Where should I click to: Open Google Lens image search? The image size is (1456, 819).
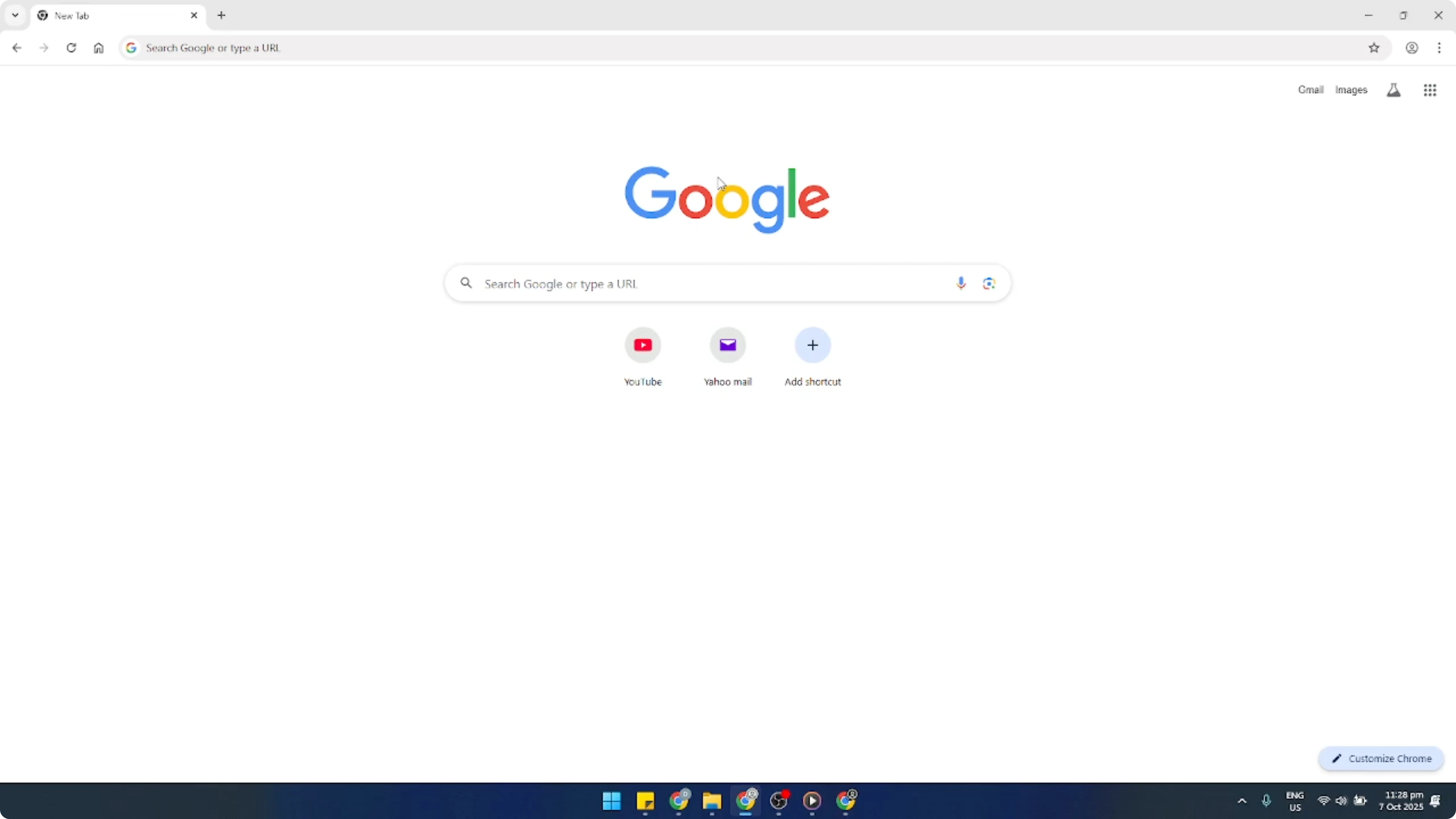[989, 283]
